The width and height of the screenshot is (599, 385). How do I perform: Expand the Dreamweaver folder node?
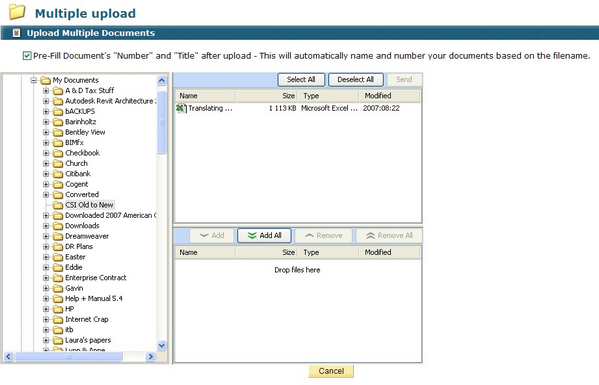click(x=46, y=236)
